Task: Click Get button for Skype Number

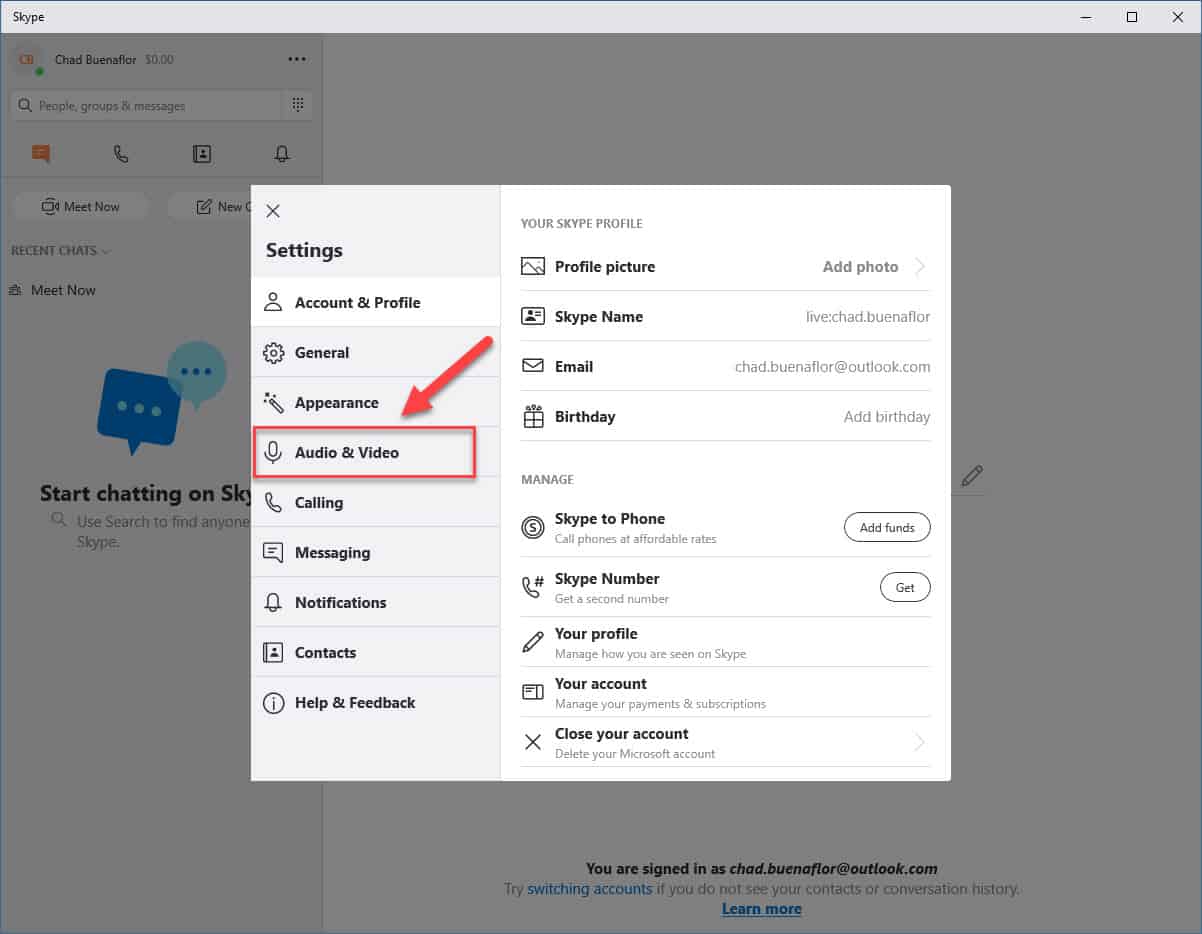Action: click(905, 587)
